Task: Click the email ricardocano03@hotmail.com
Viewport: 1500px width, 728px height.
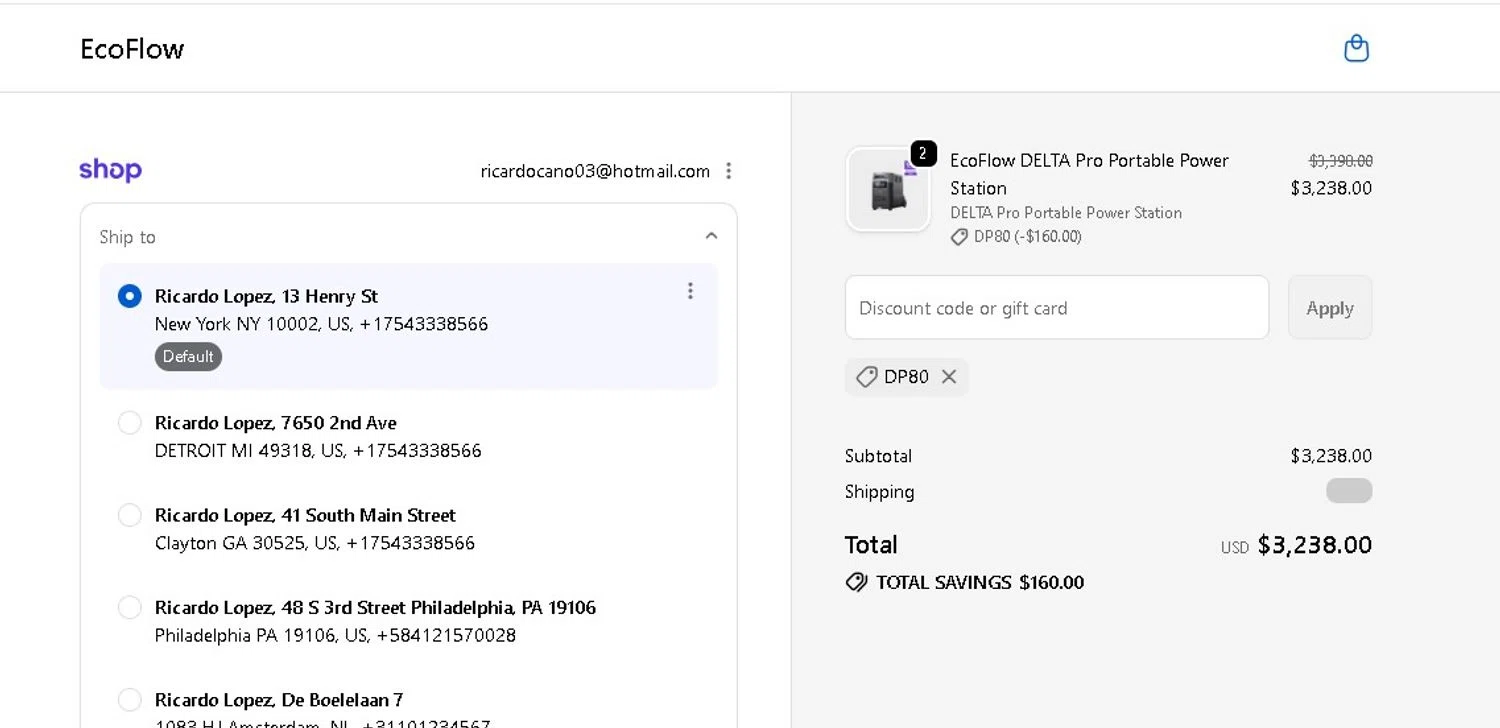Action: pyautogui.click(x=595, y=171)
